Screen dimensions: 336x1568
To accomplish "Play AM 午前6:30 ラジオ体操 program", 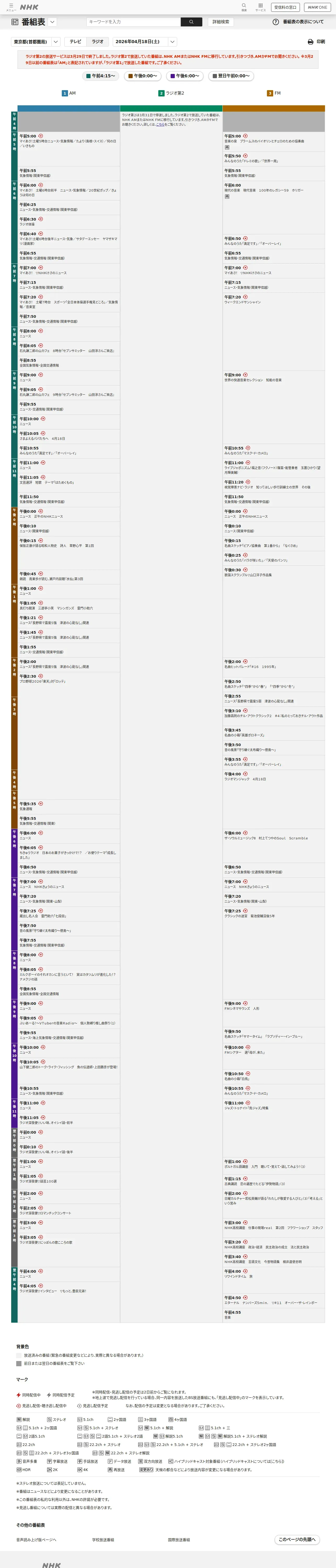I will click(x=41, y=219).
